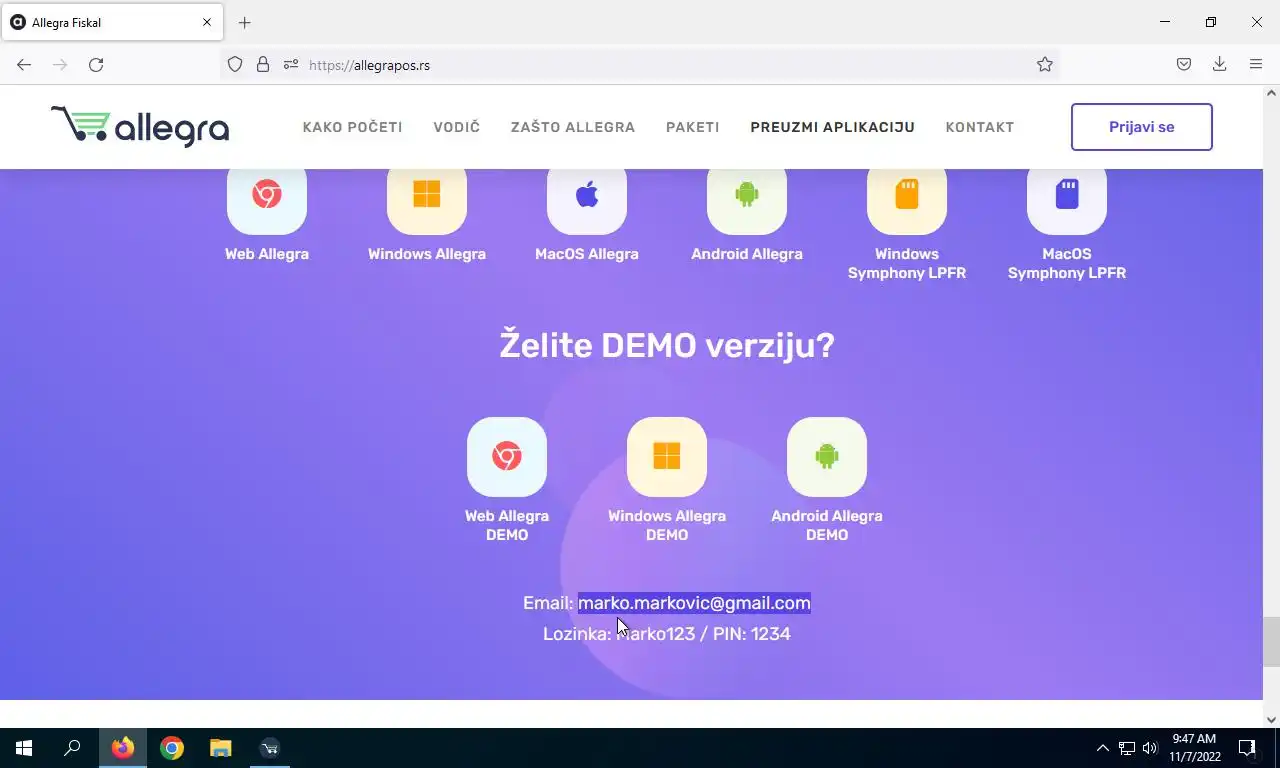Click the Windows Allegra label
This screenshot has height=768, width=1280.
click(x=427, y=254)
